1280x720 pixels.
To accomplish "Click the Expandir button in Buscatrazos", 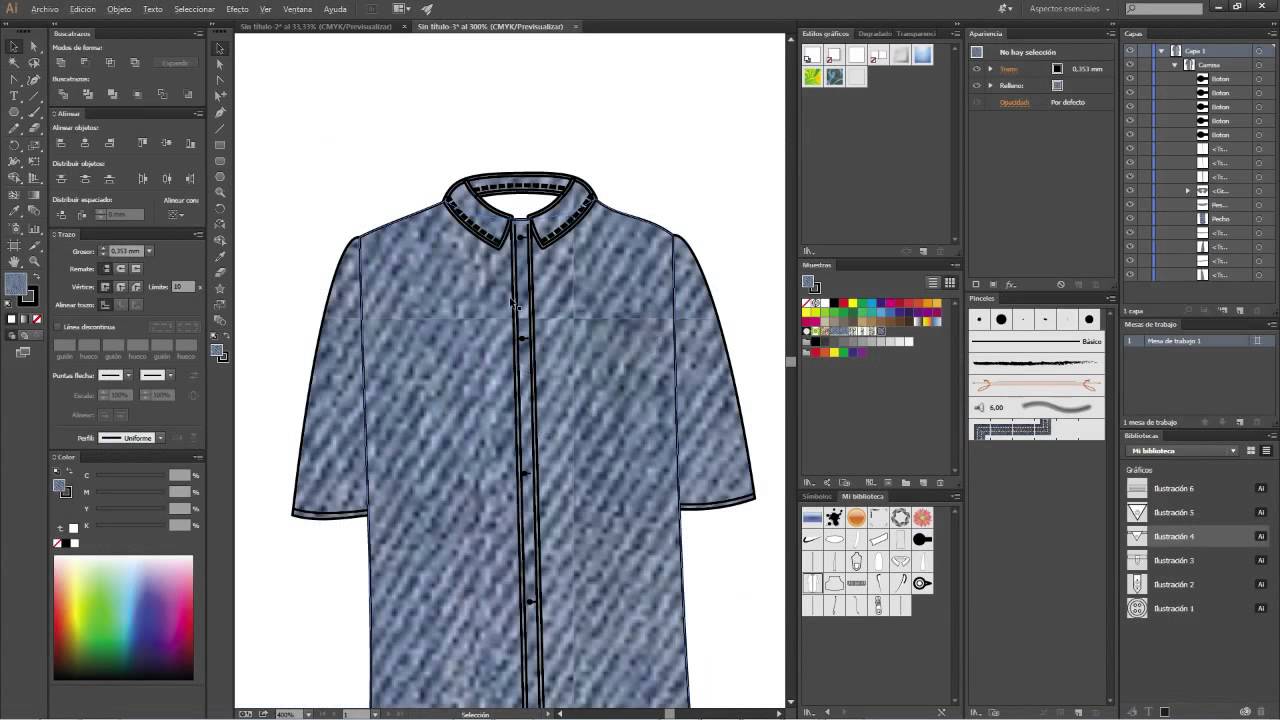I will pyautogui.click(x=175, y=63).
